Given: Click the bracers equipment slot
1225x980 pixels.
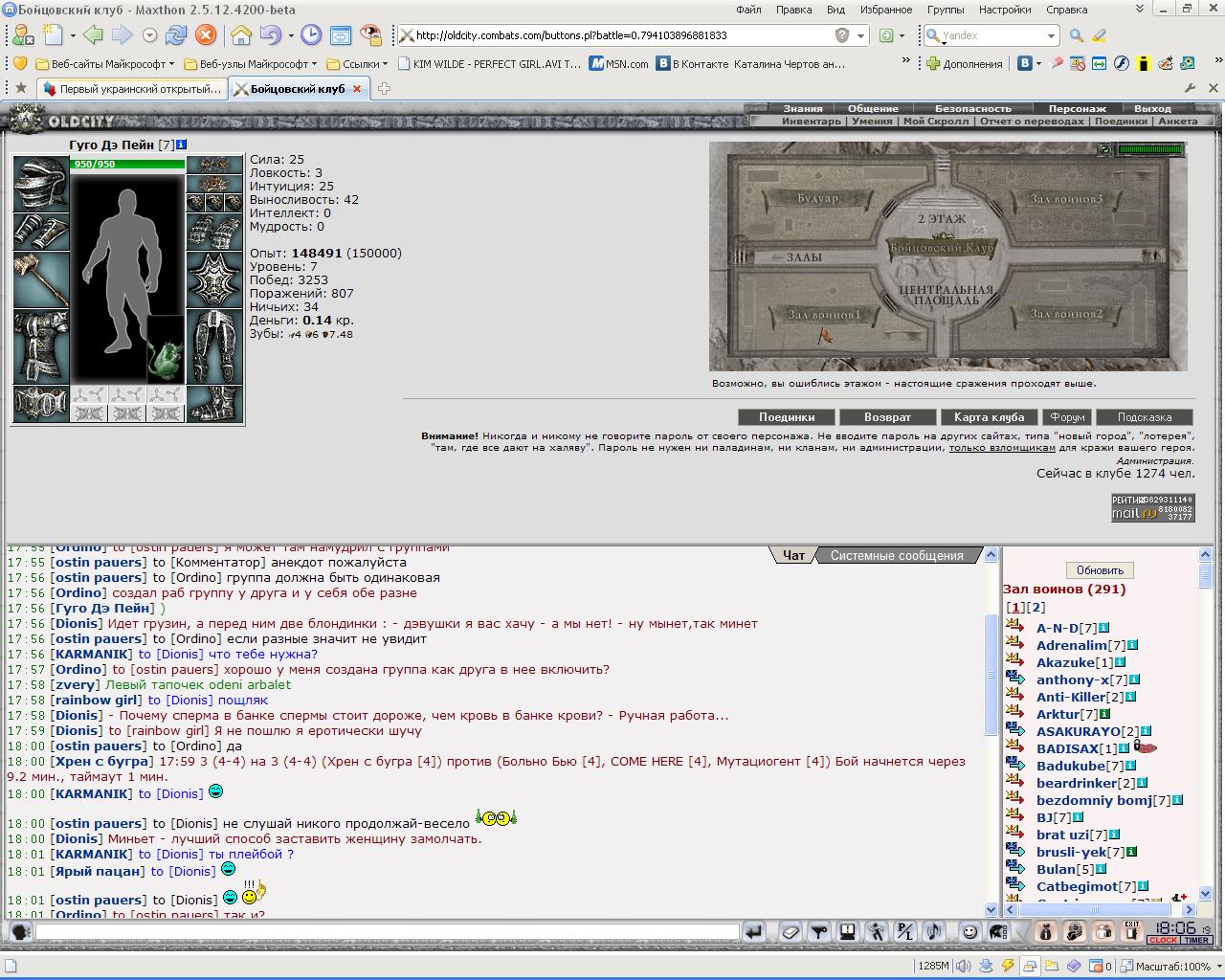Looking at the screenshot, I should pos(41,232).
